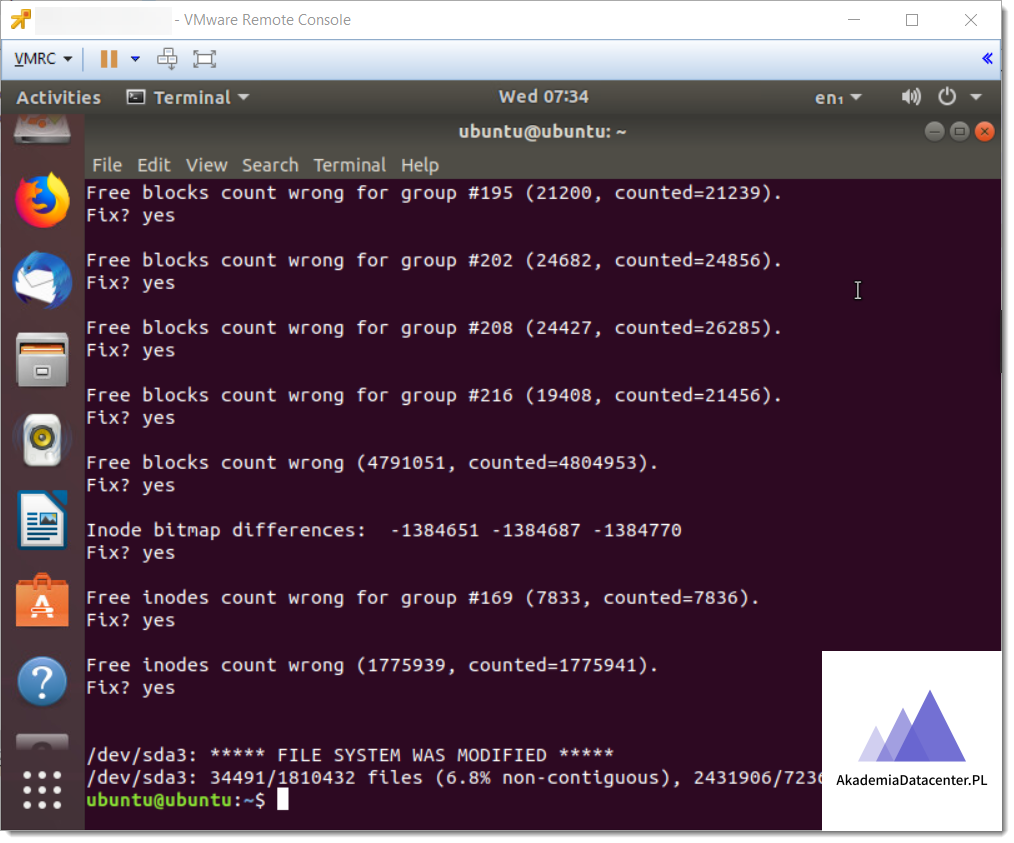The image size is (1014, 843).
Task: Open the clock showing Wed 07:34
Action: click(543, 97)
